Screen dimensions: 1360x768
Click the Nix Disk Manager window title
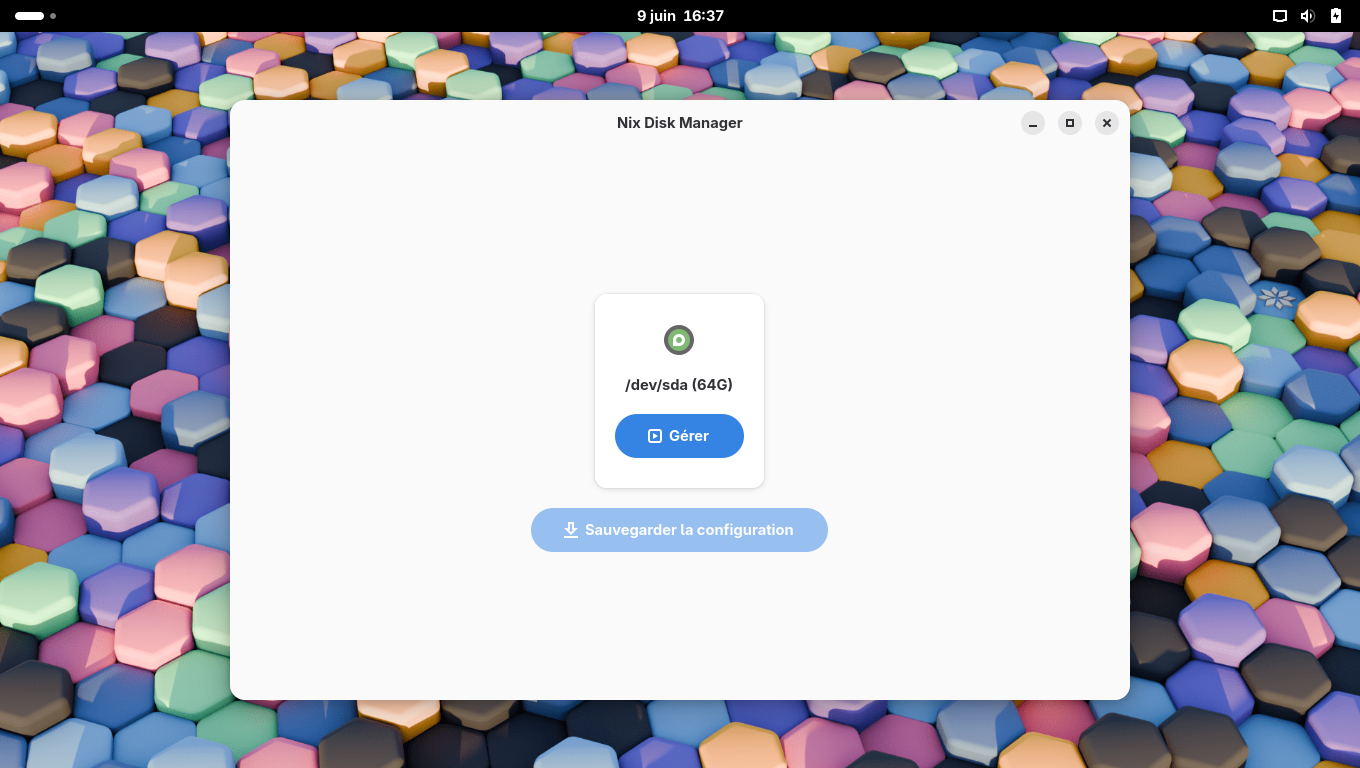(680, 123)
